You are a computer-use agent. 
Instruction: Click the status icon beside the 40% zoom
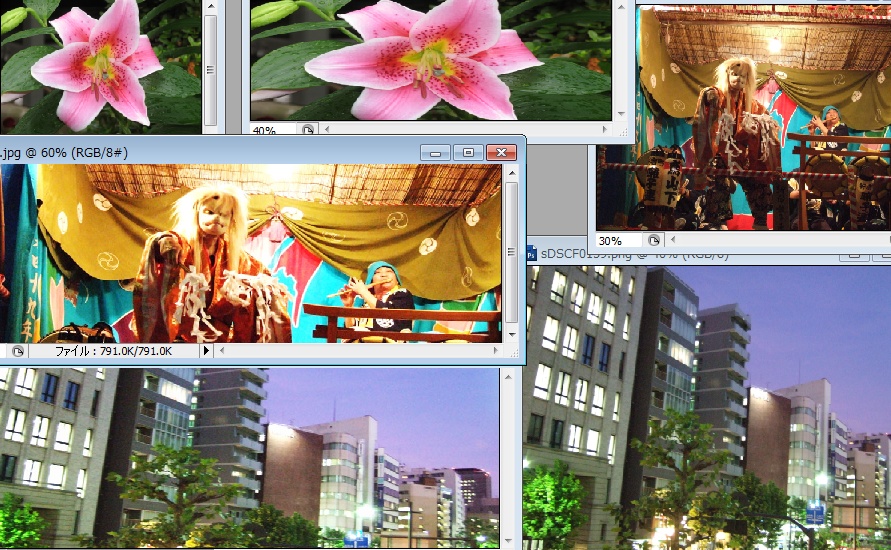308,130
